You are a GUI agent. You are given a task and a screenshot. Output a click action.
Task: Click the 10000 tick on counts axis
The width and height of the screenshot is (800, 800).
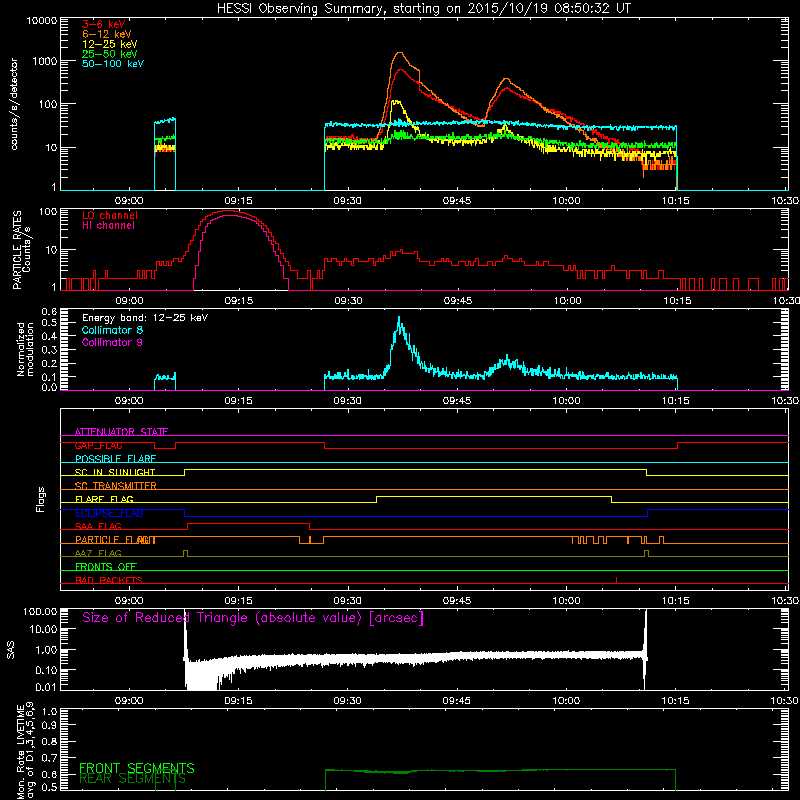point(41,20)
